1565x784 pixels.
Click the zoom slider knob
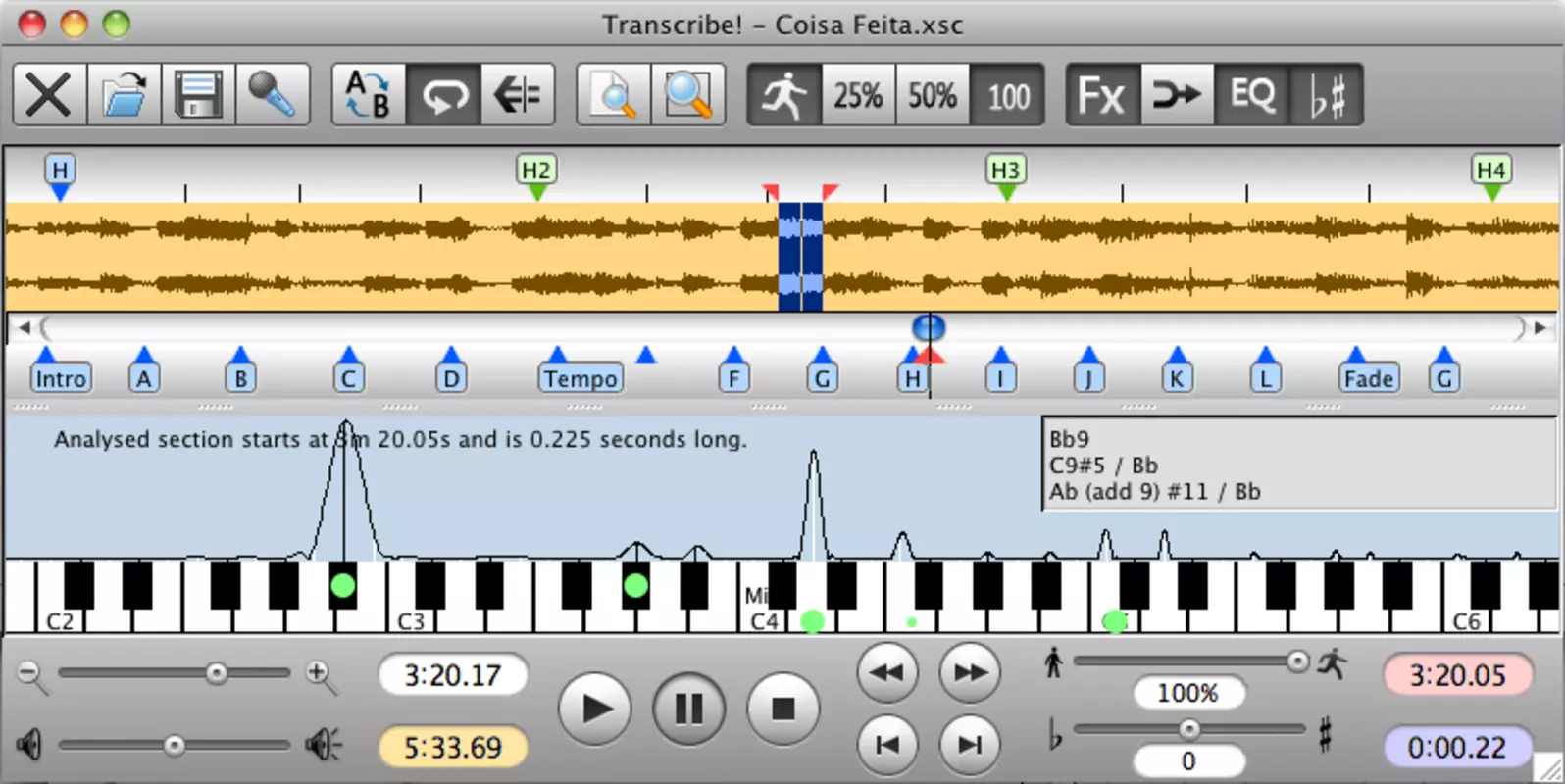(217, 673)
